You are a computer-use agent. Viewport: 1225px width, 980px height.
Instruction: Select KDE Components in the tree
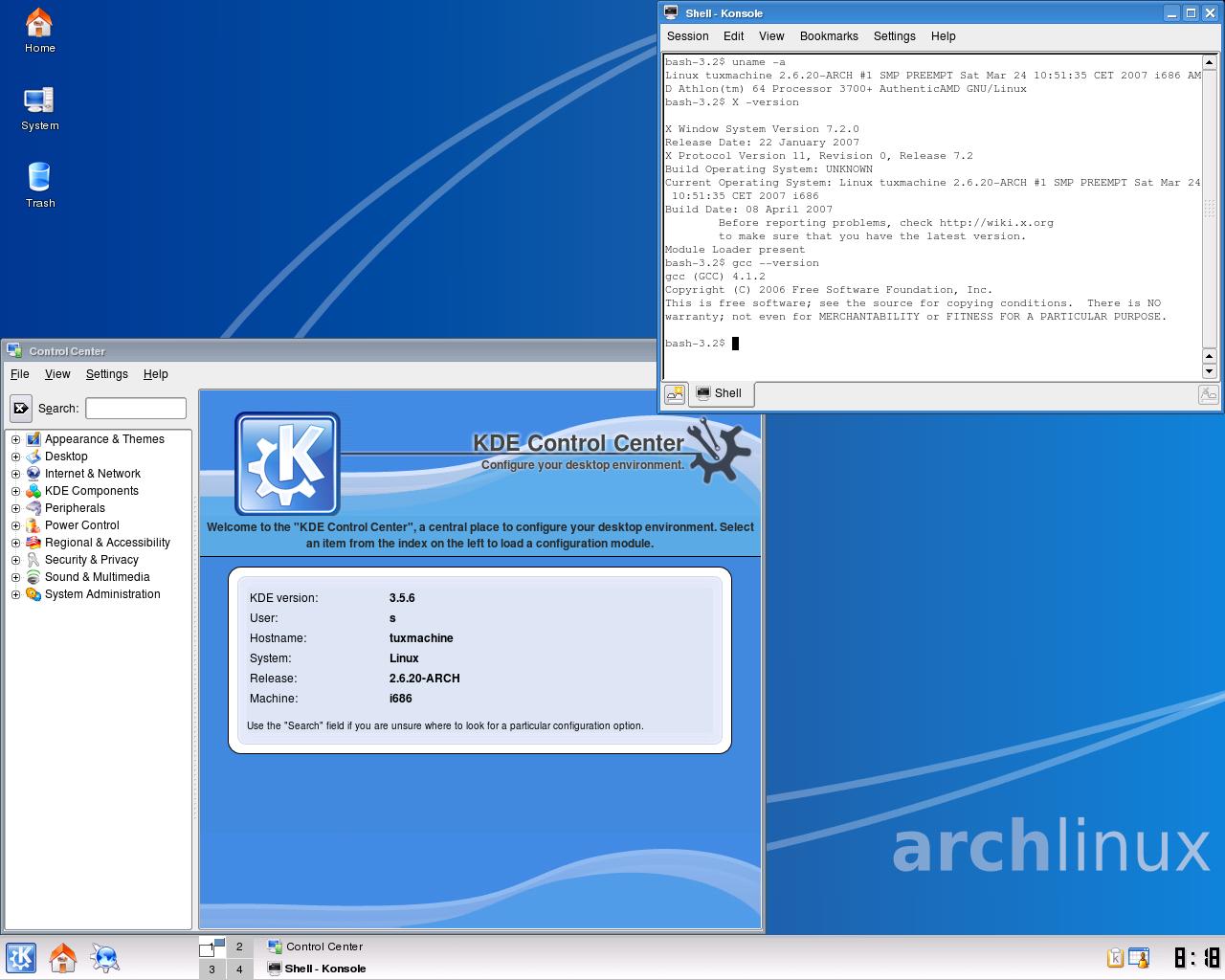point(92,491)
